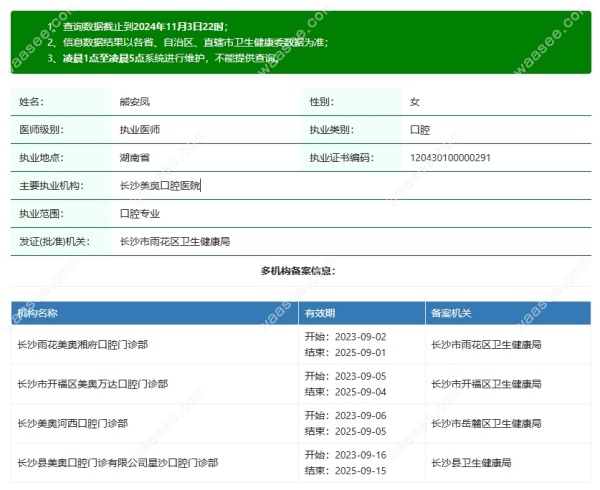The width and height of the screenshot is (600, 490).
Task: Click the 性别 label
Action: (322, 102)
